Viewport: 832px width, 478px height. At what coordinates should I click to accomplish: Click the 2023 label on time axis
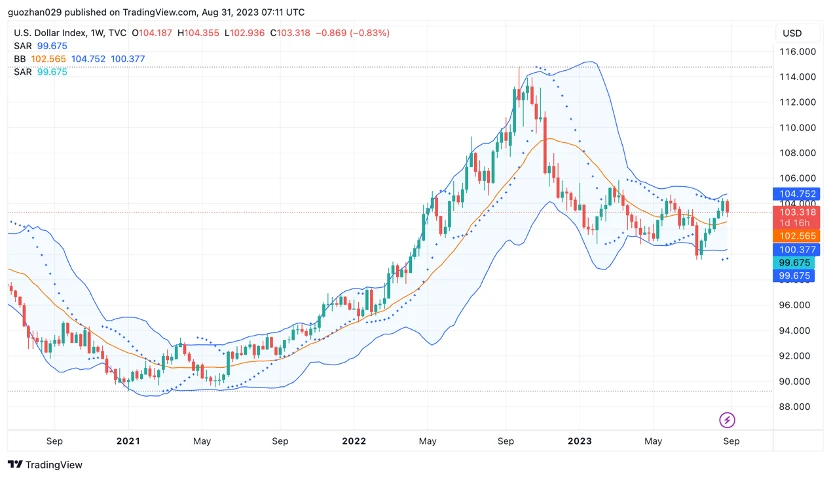click(x=578, y=440)
